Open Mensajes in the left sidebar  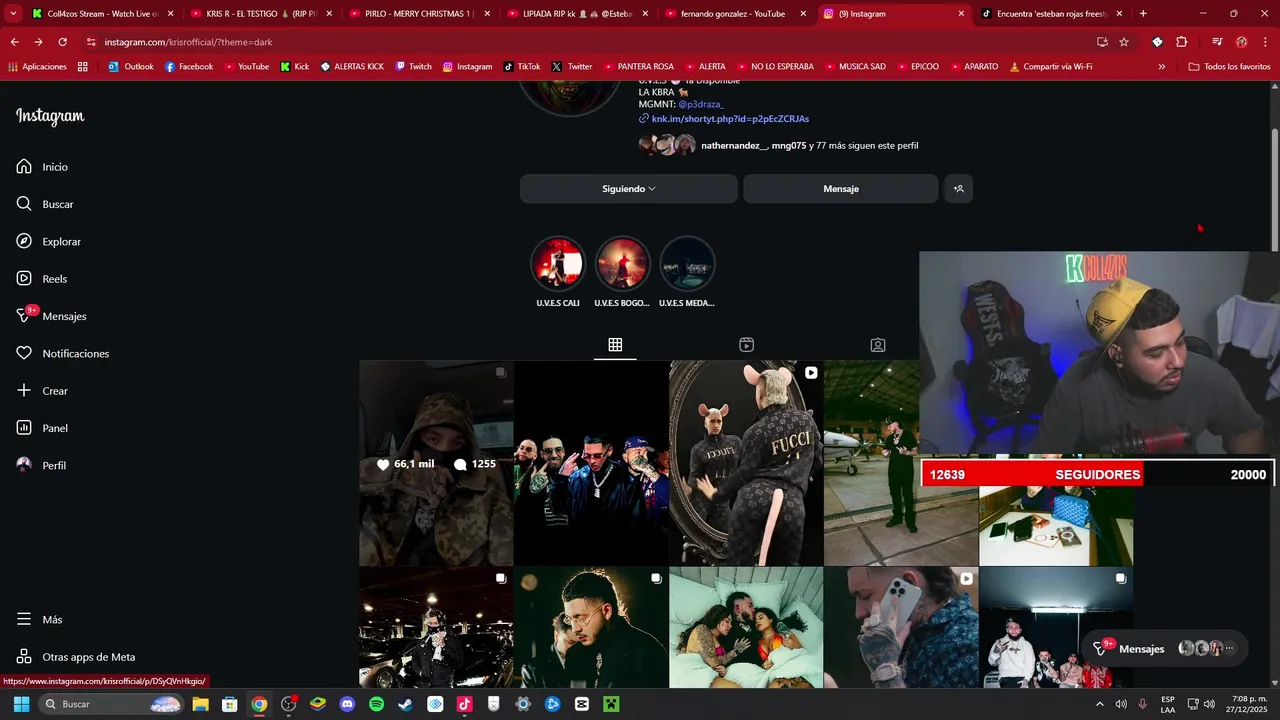point(51,316)
